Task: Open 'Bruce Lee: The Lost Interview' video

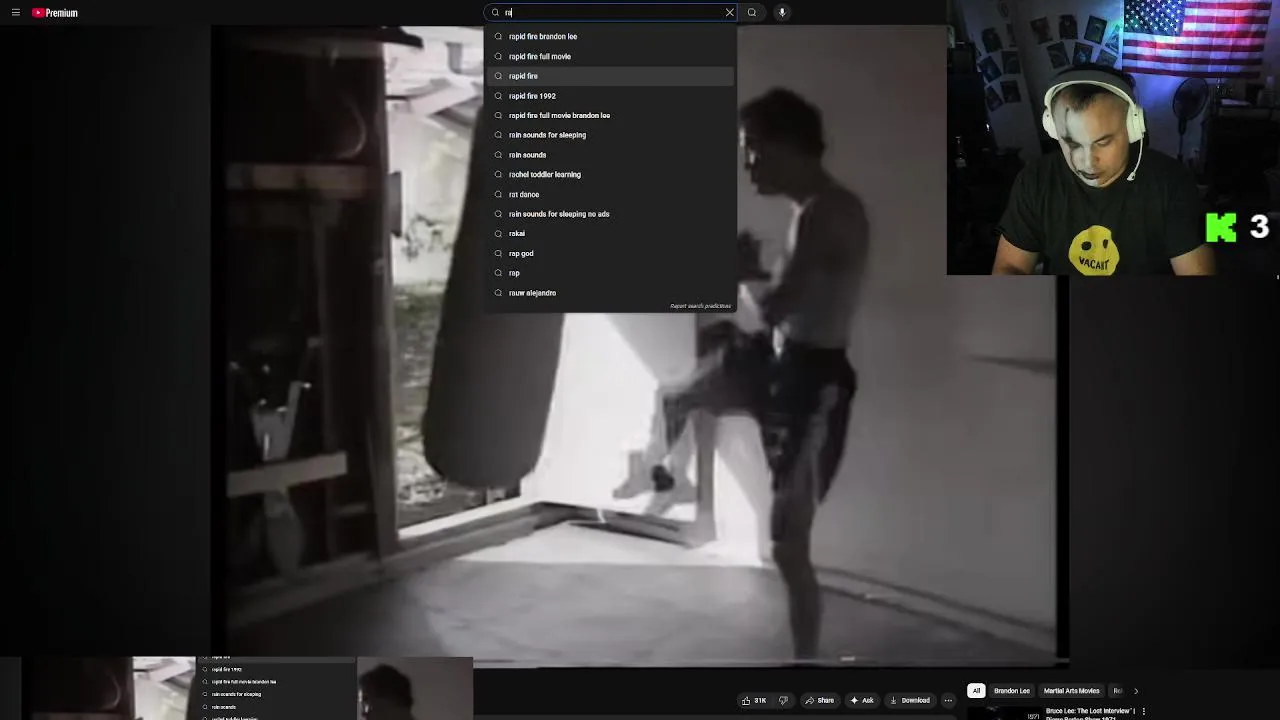Action: 1089,712
